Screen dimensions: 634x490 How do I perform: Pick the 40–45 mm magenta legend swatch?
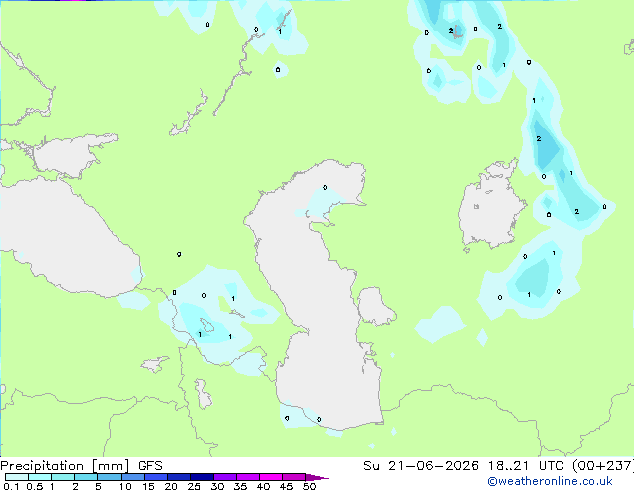click(271, 477)
